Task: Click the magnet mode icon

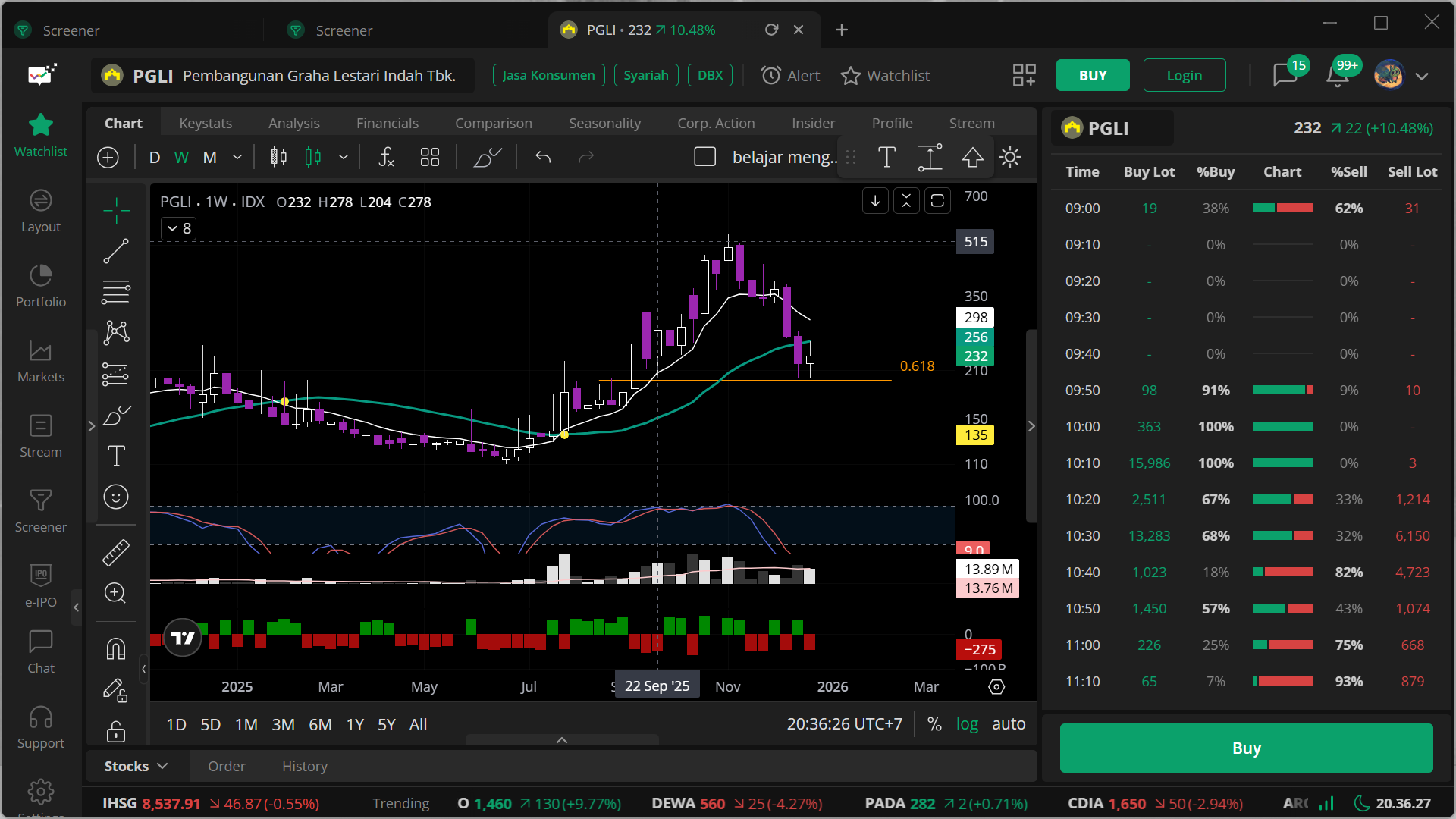Action: point(116,649)
